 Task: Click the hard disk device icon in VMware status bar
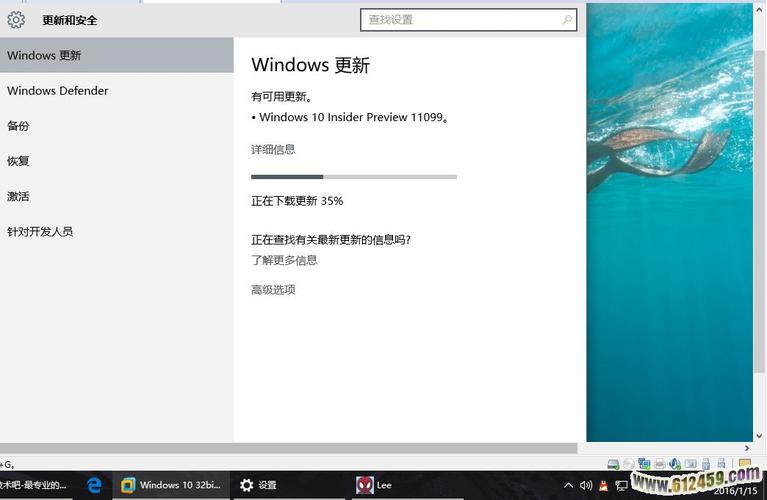click(613, 464)
